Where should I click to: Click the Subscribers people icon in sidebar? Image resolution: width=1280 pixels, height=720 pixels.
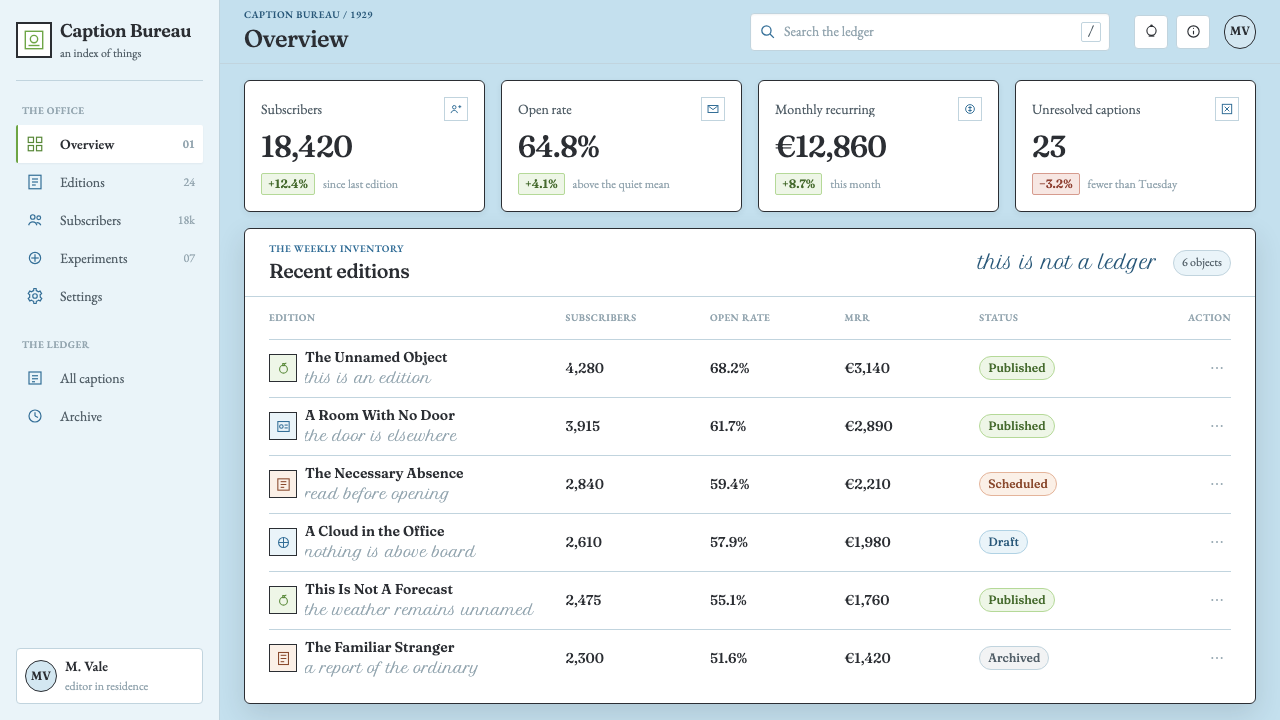35,220
